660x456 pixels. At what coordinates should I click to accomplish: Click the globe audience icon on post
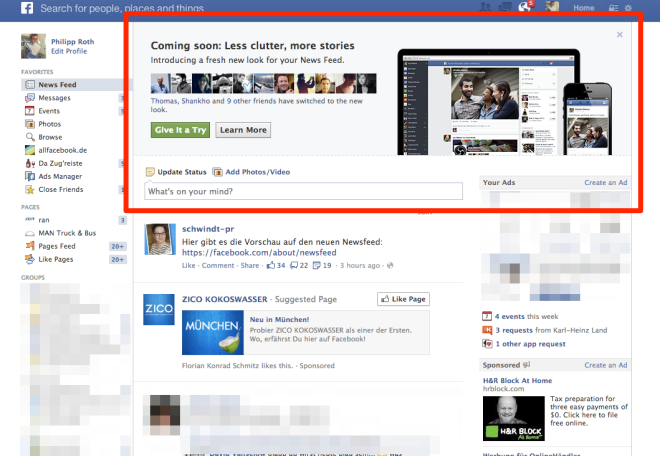coord(390,266)
